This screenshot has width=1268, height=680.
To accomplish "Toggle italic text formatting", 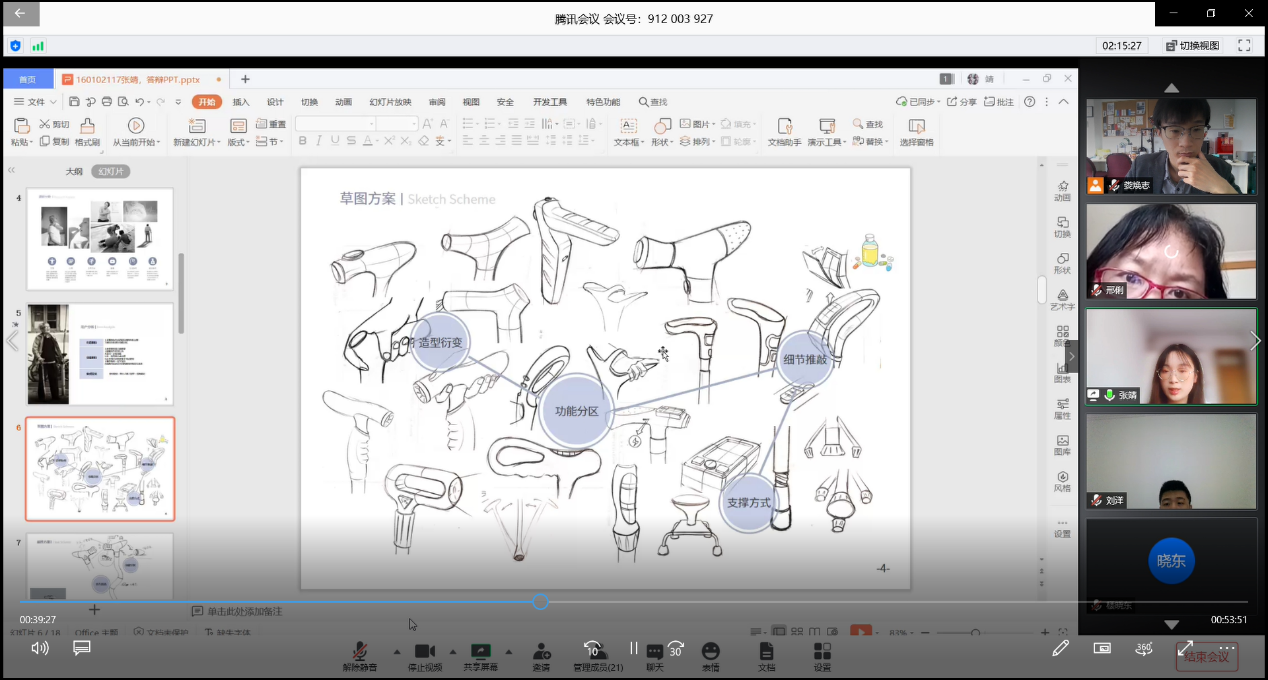I will 319,142.
